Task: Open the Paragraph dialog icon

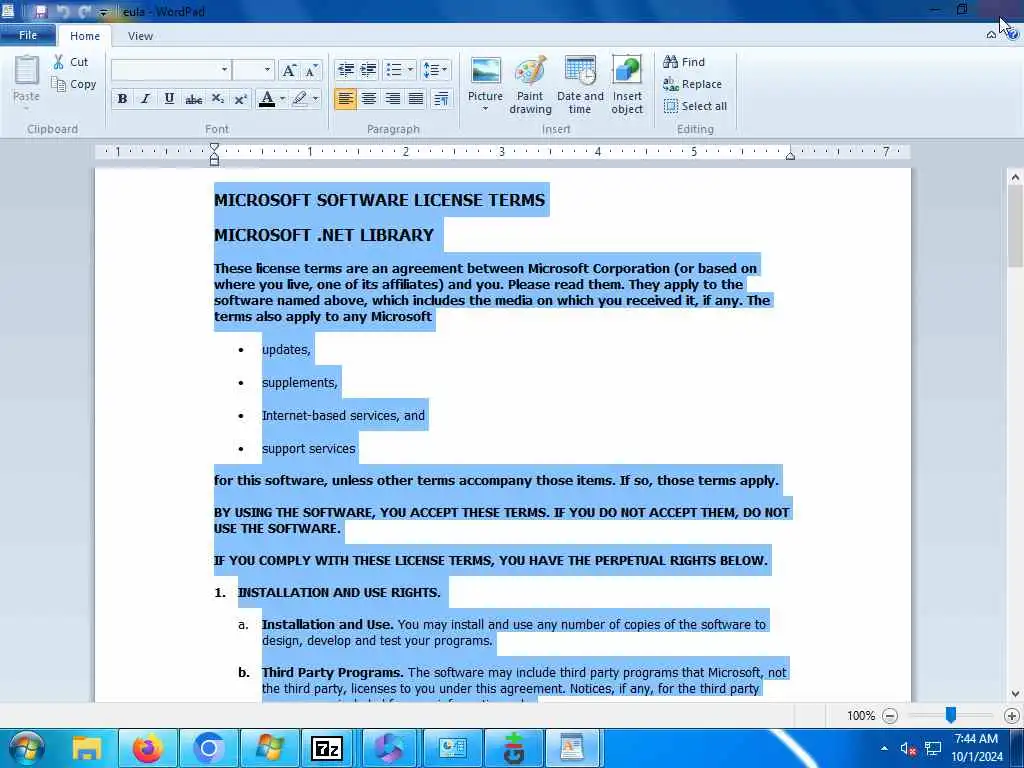Action: tap(441, 99)
